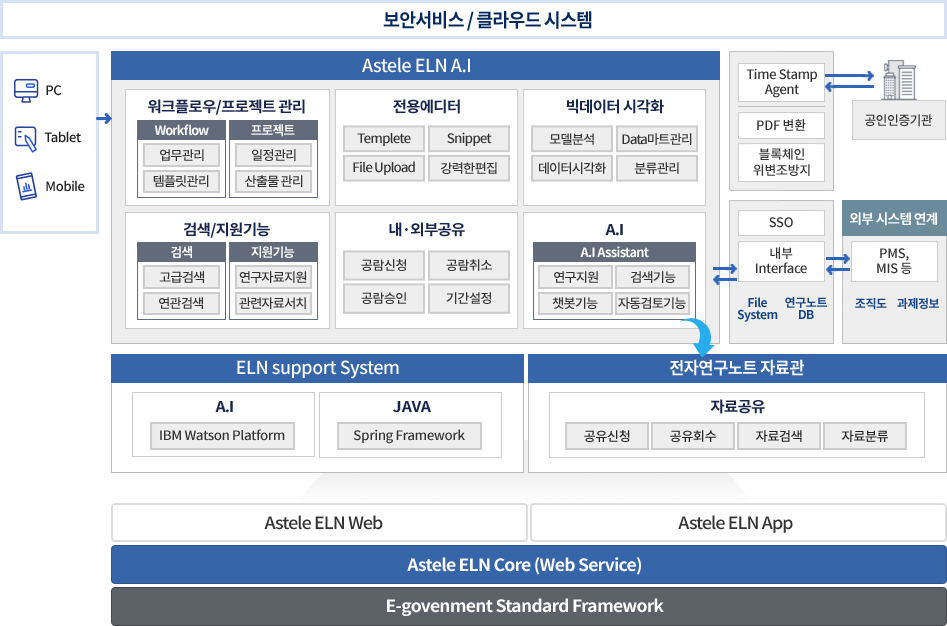Click the 연관검색 box
The image size is (947, 626).
click(x=182, y=303)
